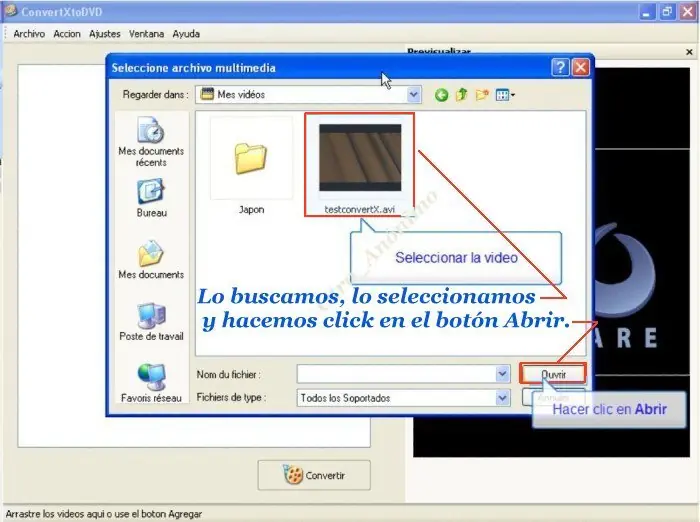Open the Bureau location
Viewport: 700px width, 522px height.
(151, 198)
